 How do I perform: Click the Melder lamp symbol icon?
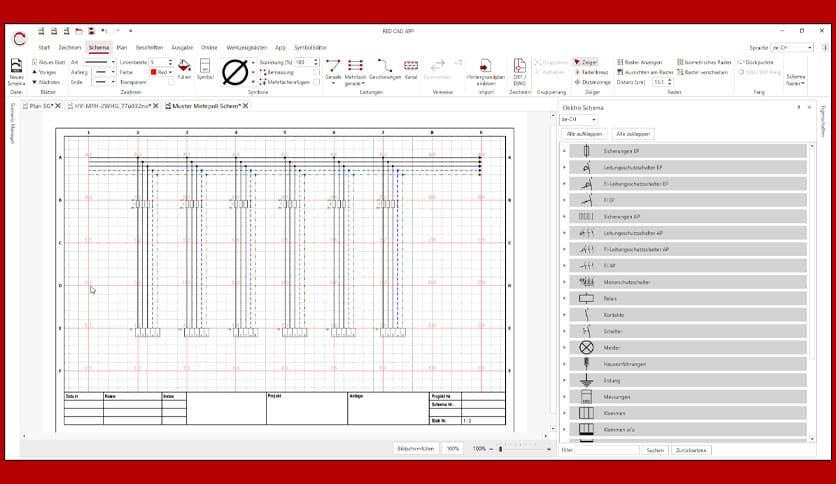[x=586, y=348]
